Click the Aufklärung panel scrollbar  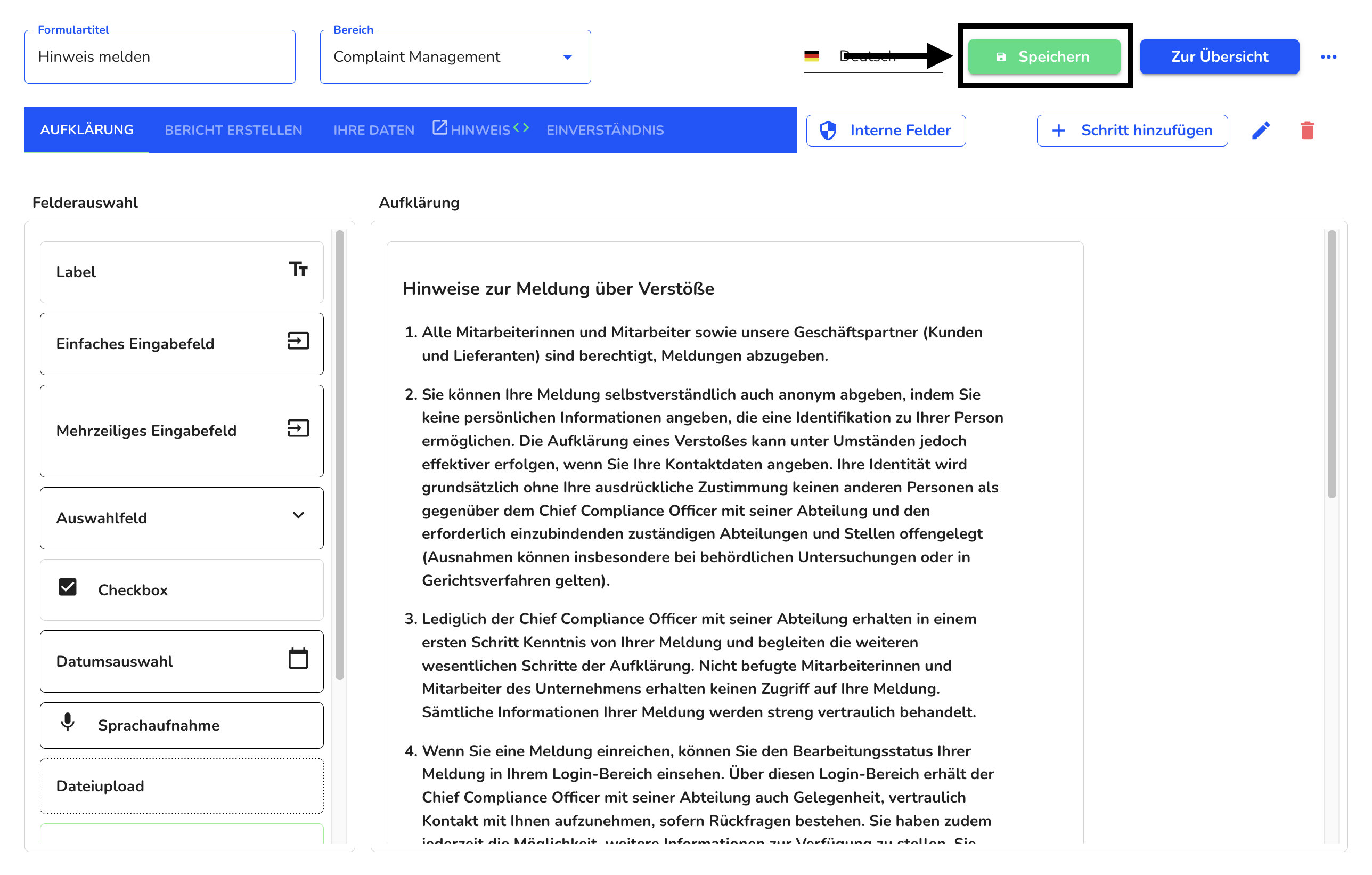pos(1332,363)
